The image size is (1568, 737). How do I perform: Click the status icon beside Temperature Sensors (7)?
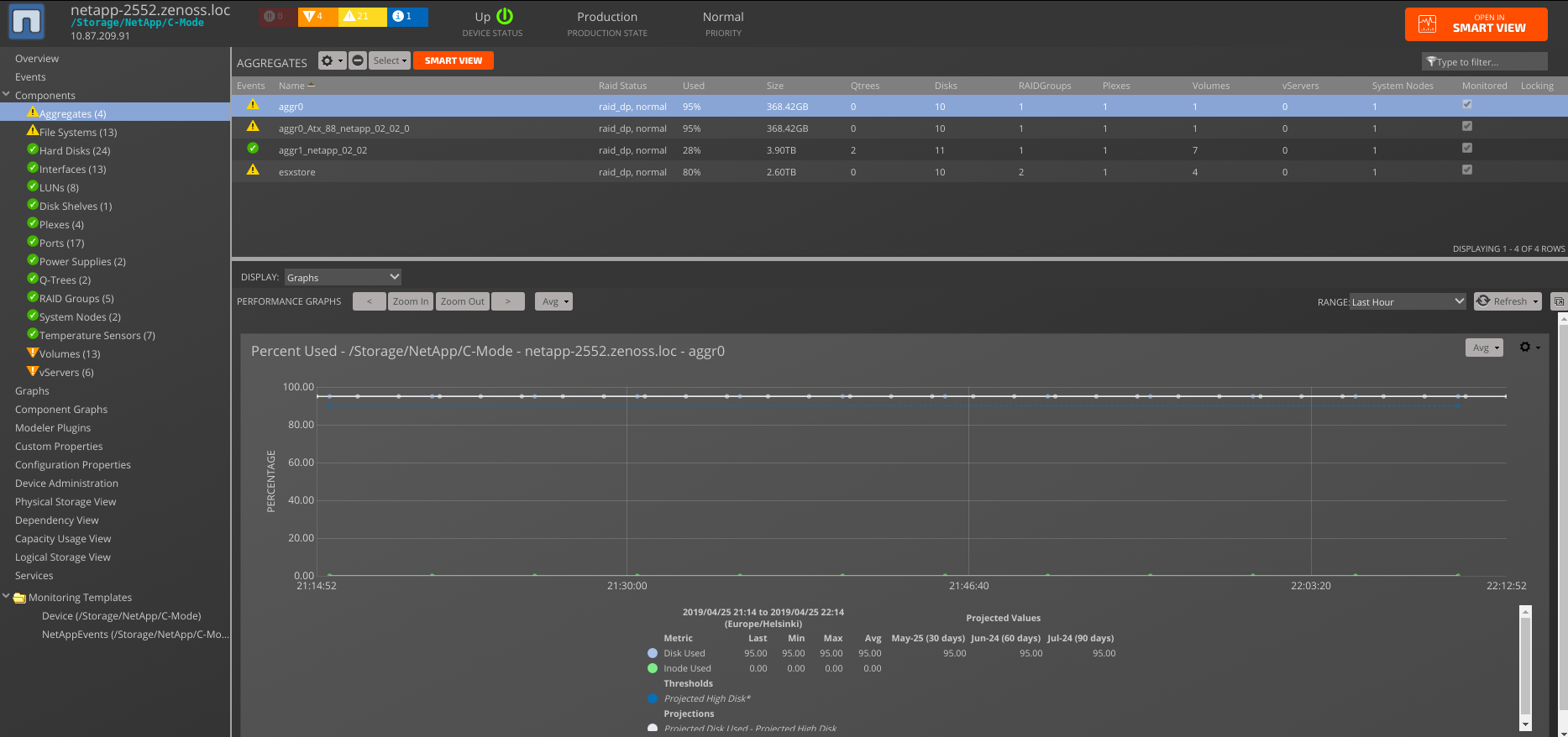(33, 334)
